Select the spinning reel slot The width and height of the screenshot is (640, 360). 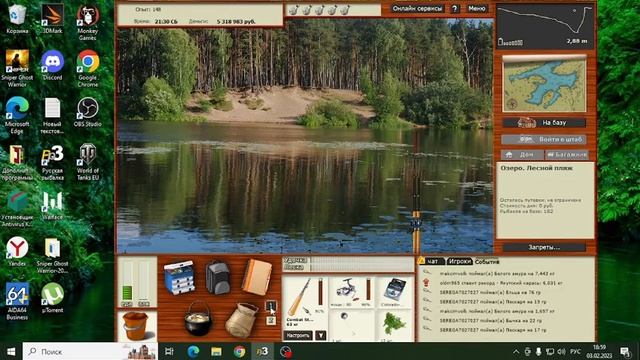click(351, 292)
